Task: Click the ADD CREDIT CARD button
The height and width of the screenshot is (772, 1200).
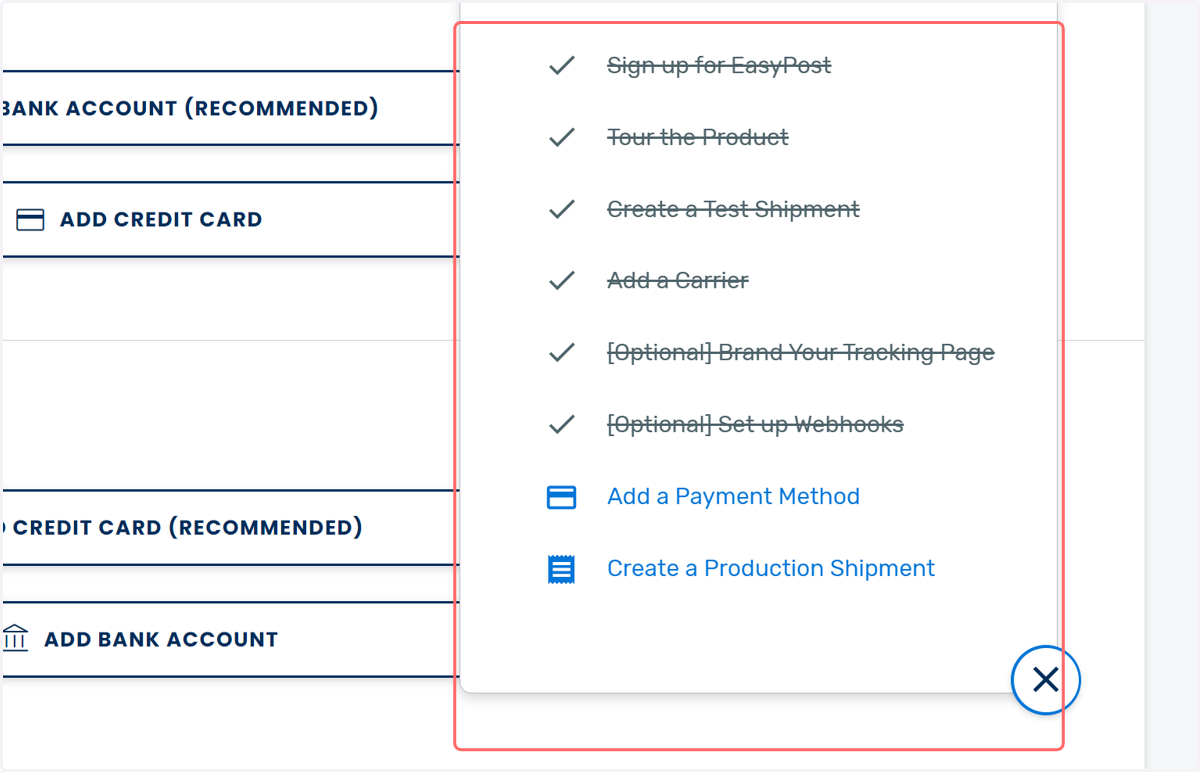Action: click(230, 220)
